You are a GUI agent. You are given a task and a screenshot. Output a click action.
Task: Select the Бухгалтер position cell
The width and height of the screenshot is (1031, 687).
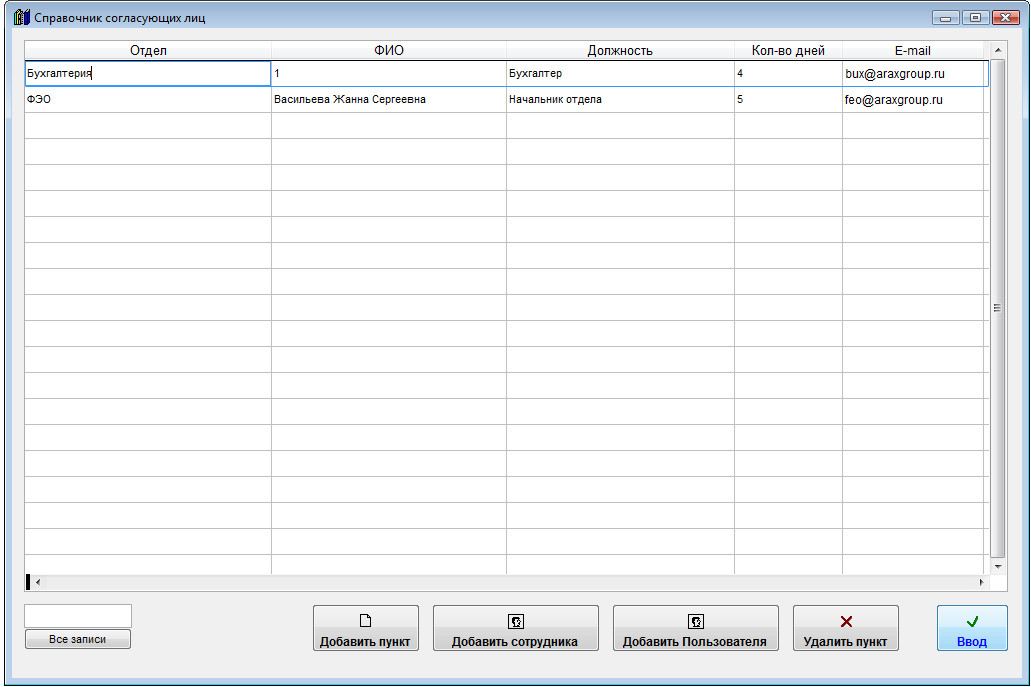[620, 74]
